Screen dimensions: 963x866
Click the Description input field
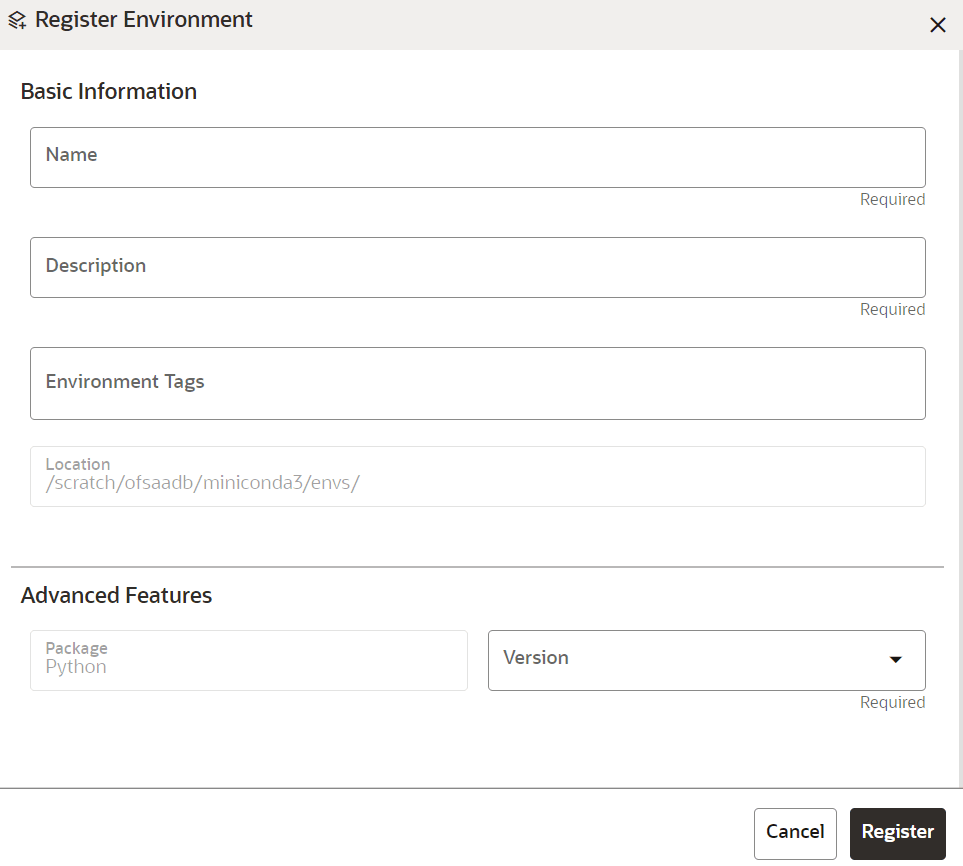coord(478,267)
